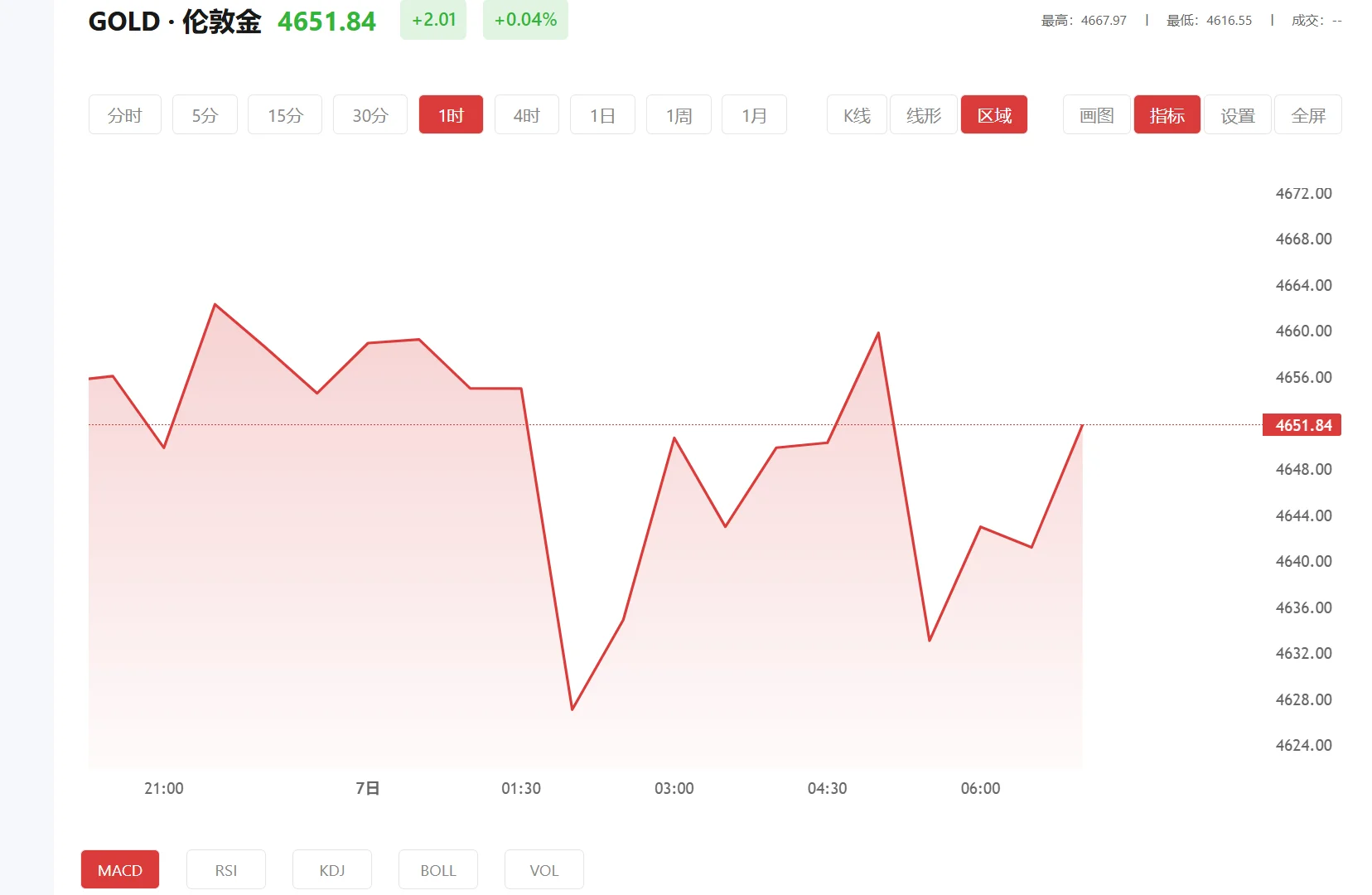Enter 全屏 fullscreen mode
The height and width of the screenshot is (895, 1372).
pos(1308,114)
